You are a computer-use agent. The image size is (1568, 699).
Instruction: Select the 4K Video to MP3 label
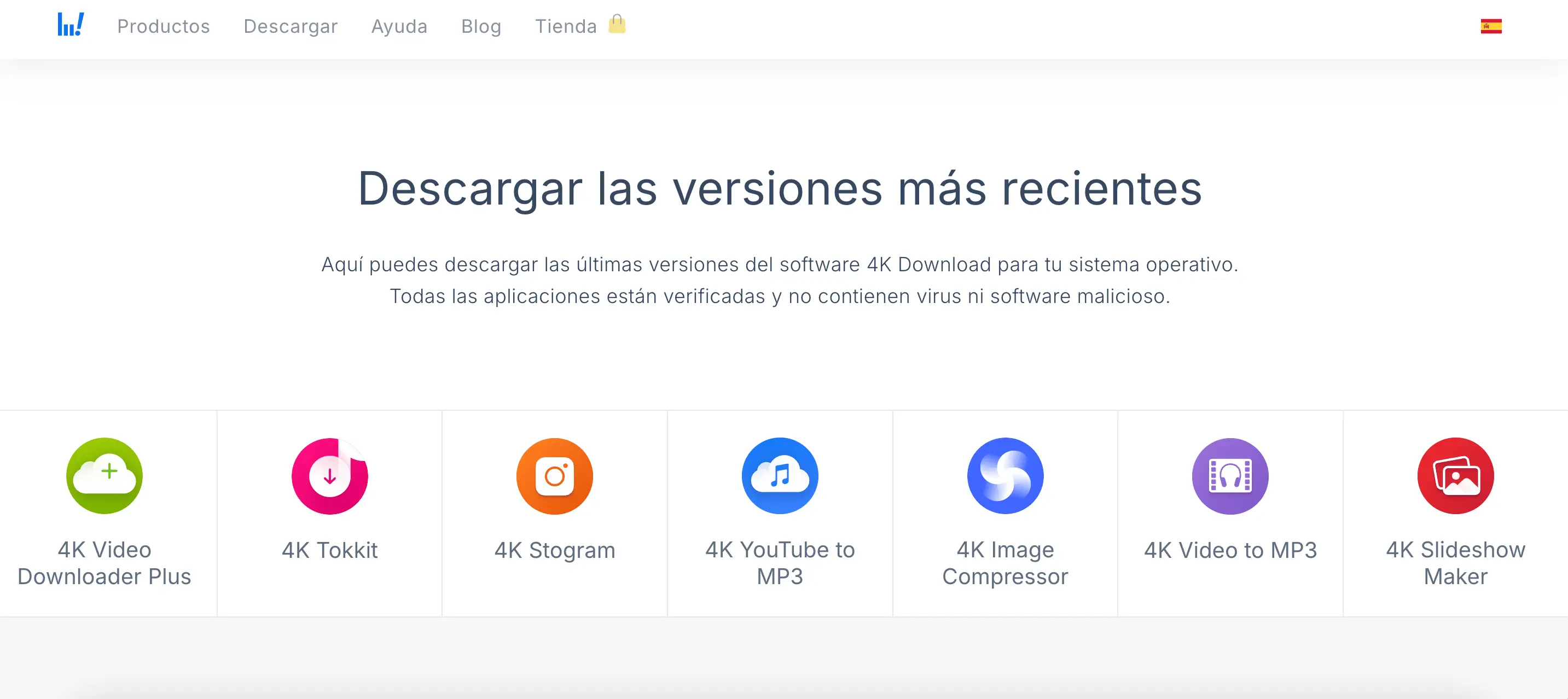point(1230,550)
